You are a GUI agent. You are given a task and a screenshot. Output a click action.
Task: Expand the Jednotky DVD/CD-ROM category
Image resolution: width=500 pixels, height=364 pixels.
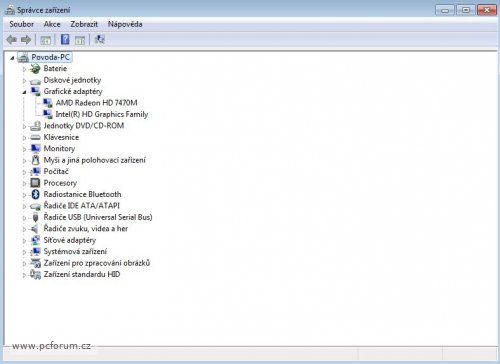click(x=24, y=126)
